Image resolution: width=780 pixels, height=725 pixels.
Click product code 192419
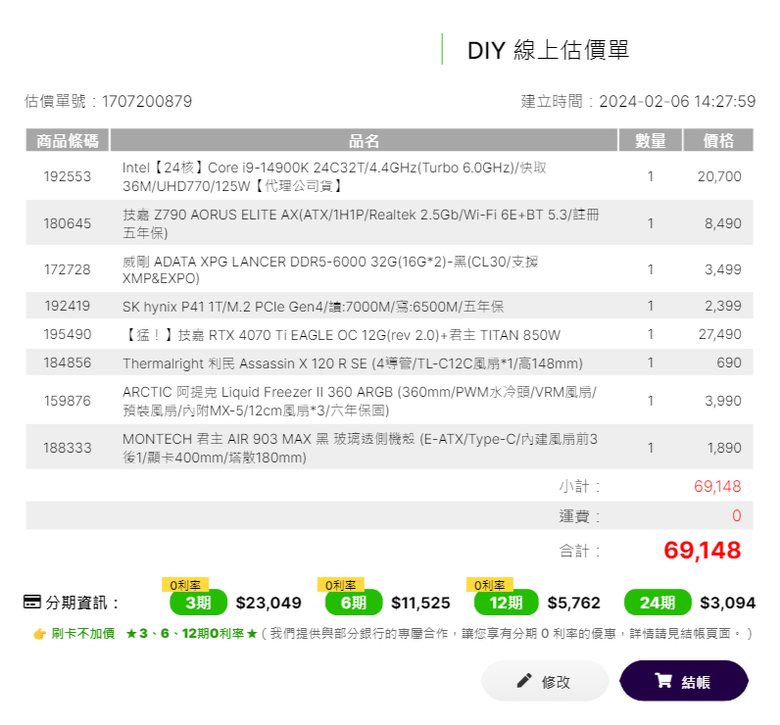[67, 306]
